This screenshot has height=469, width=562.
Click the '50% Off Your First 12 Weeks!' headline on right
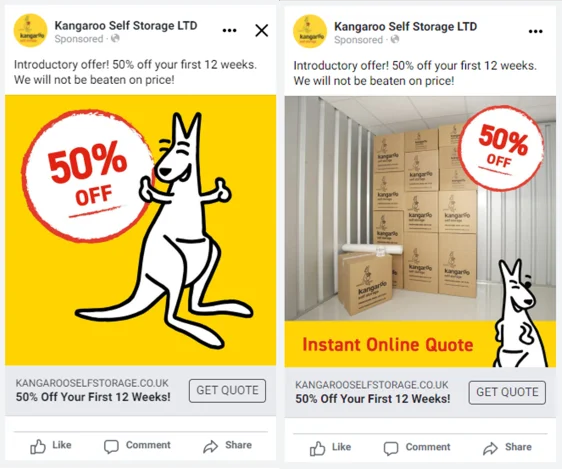[x=373, y=399]
